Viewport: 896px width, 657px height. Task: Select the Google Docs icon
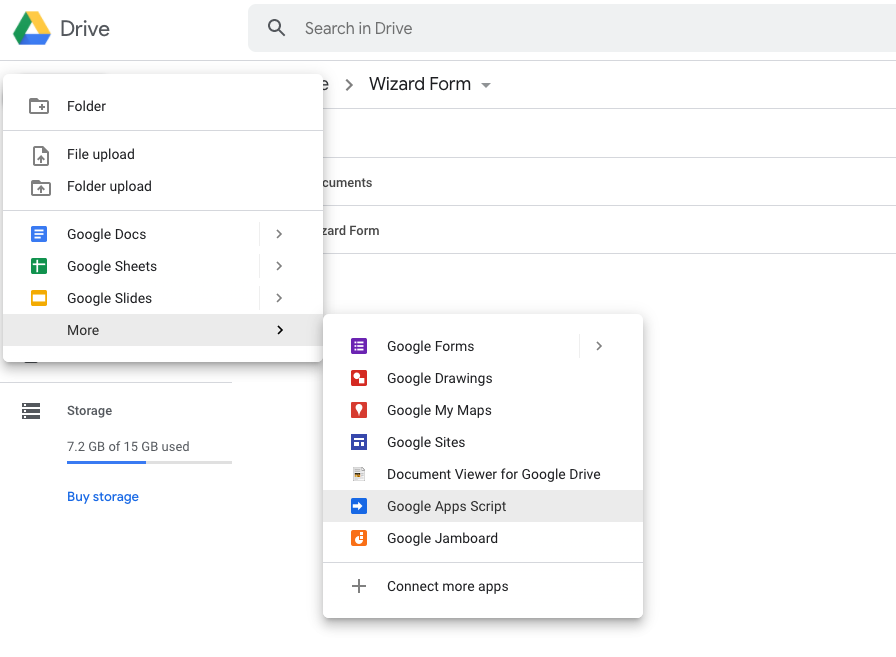click(x=39, y=234)
